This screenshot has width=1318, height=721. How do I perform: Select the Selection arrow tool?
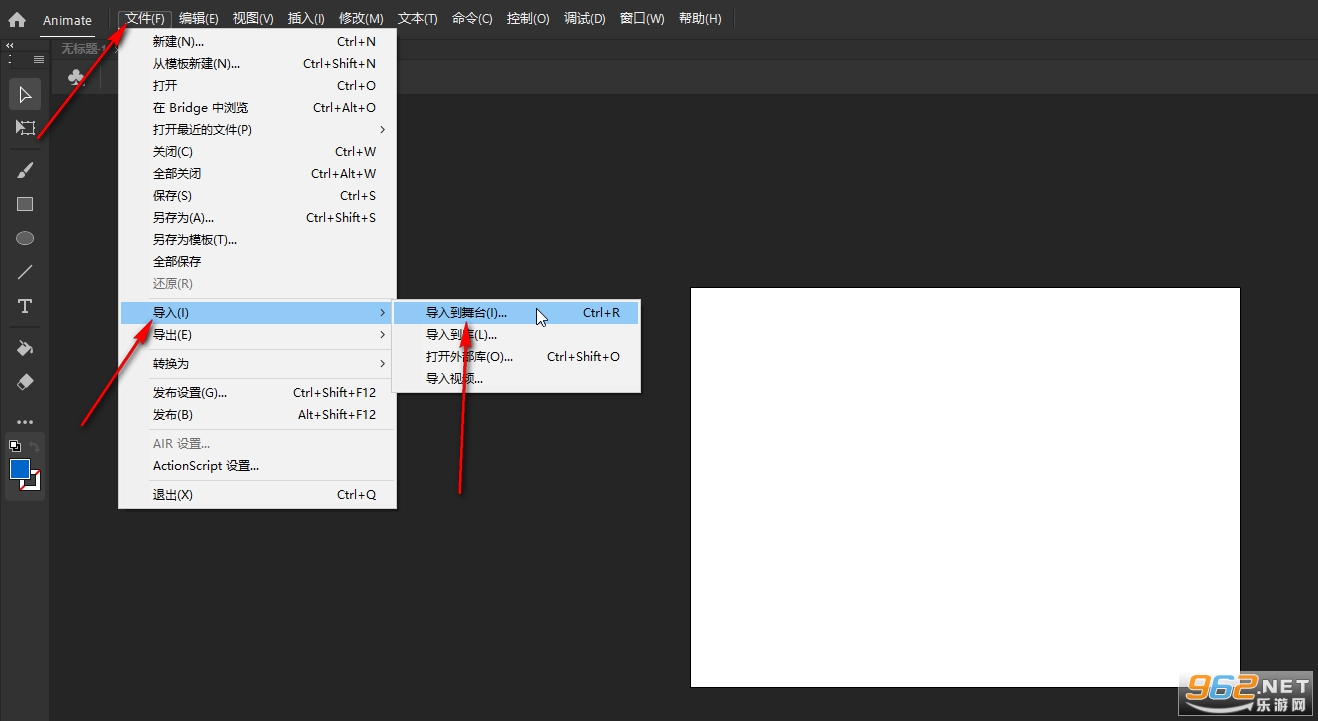(x=25, y=95)
